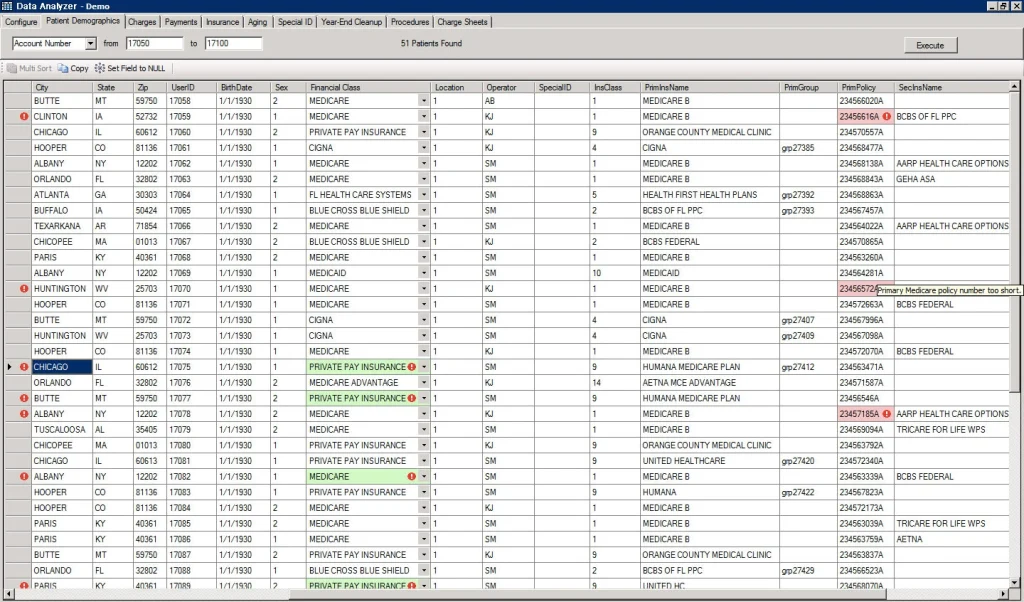Image resolution: width=1024 pixels, height=602 pixels.
Task: Click the BirthDate column header
Action: tap(244, 87)
